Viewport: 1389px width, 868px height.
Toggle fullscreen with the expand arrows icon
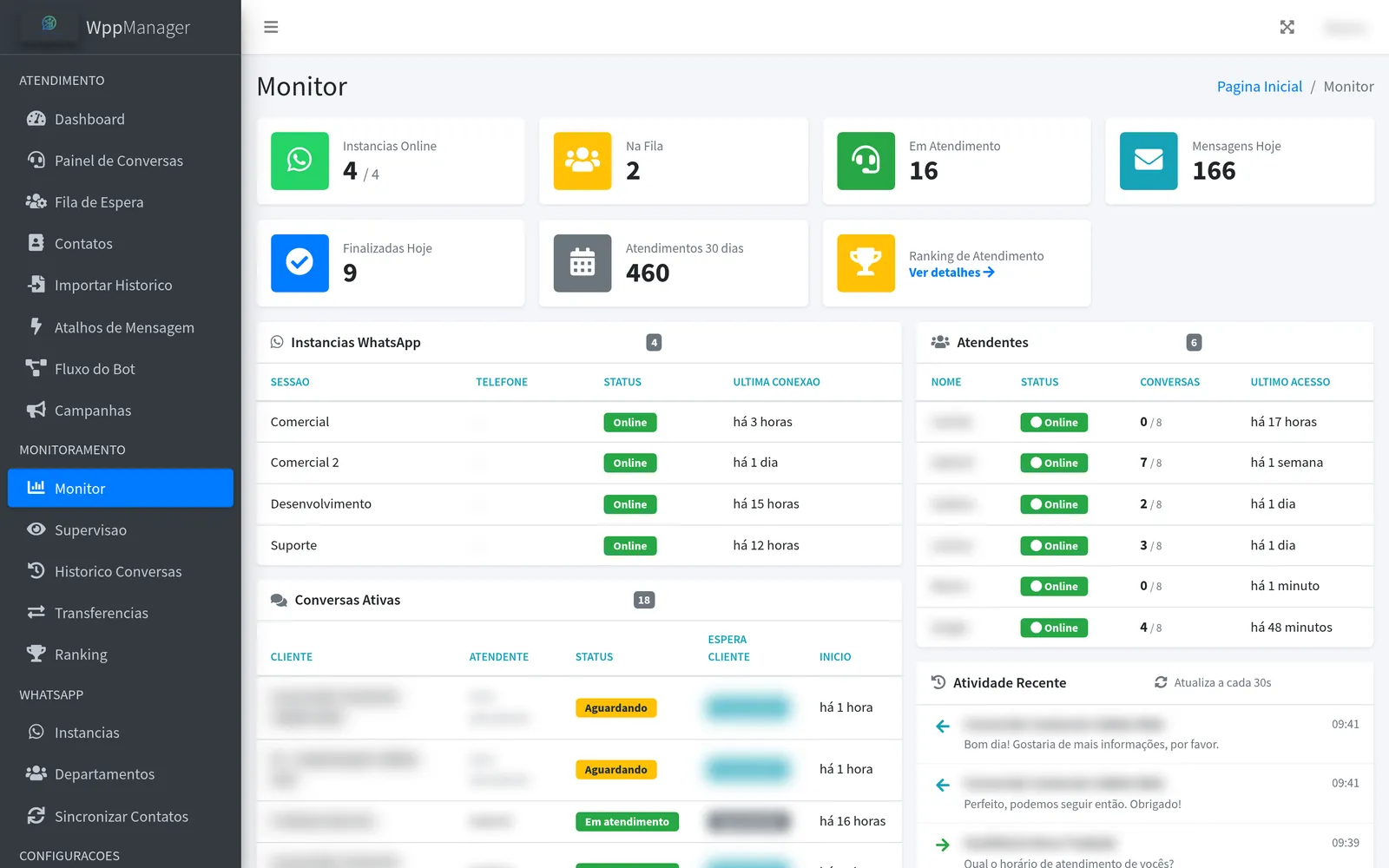(1287, 27)
